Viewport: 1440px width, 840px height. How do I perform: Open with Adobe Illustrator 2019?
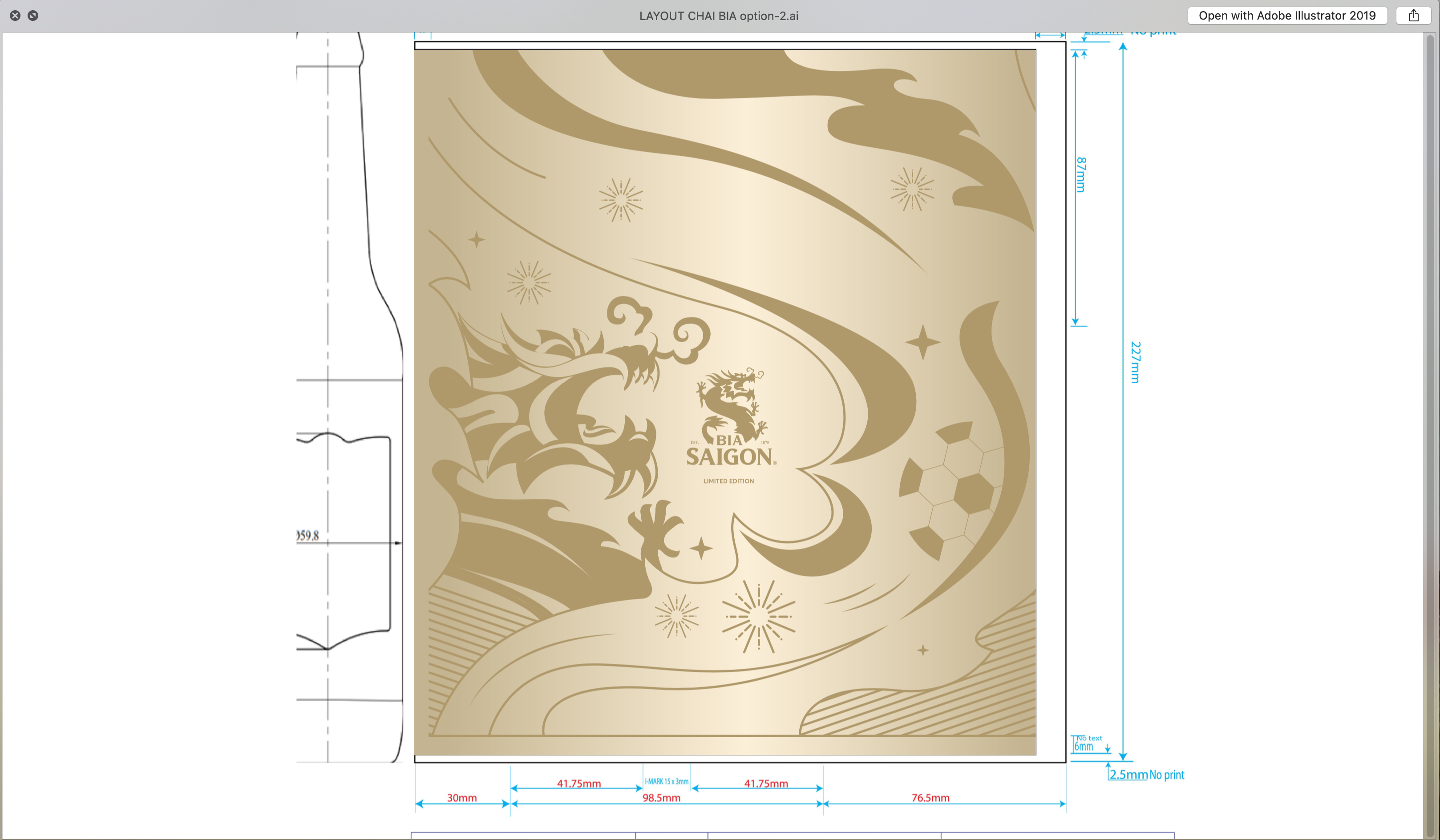pyautogui.click(x=1287, y=16)
